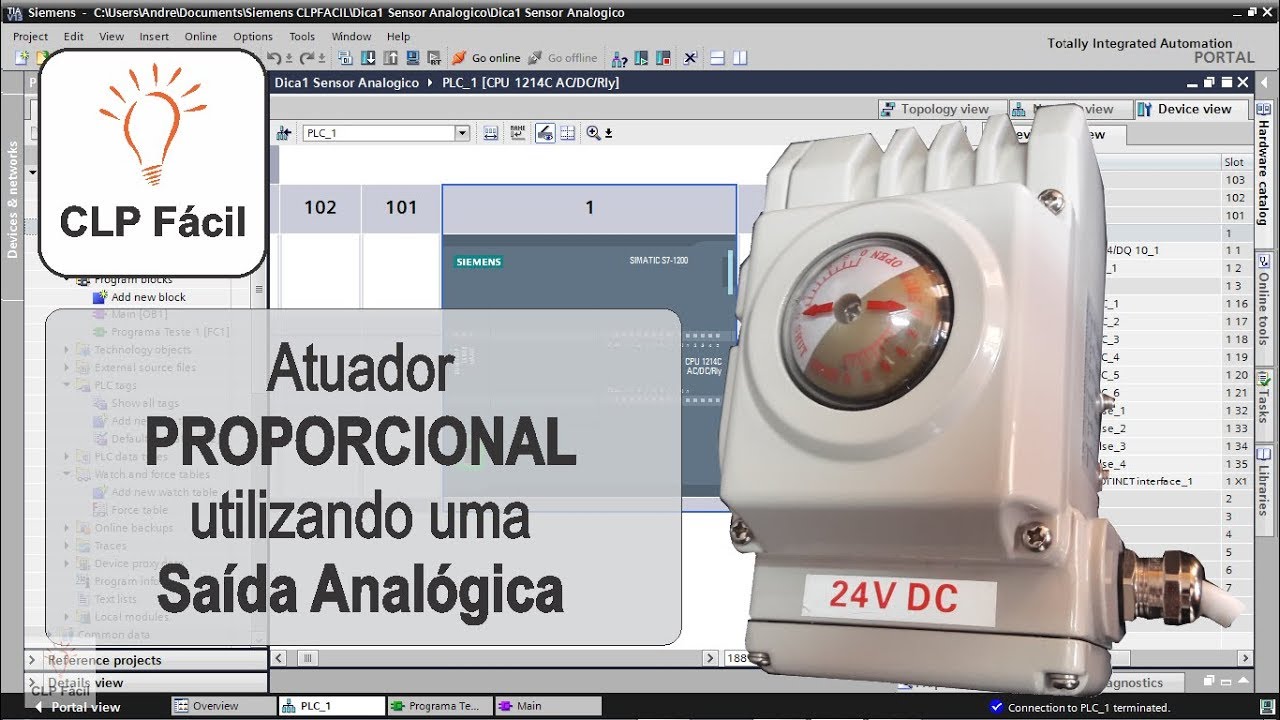
Task: Expand the Reference projects panel
Action: (32, 660)
